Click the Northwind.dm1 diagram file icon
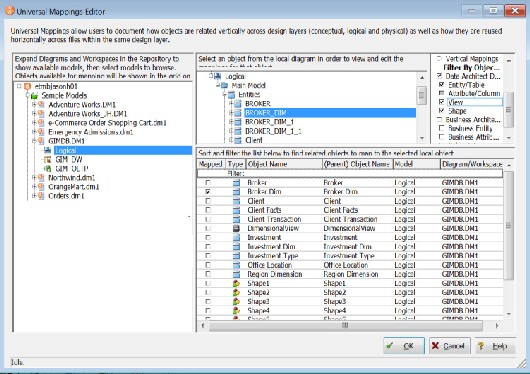530x374 pixels. [41, 178]
